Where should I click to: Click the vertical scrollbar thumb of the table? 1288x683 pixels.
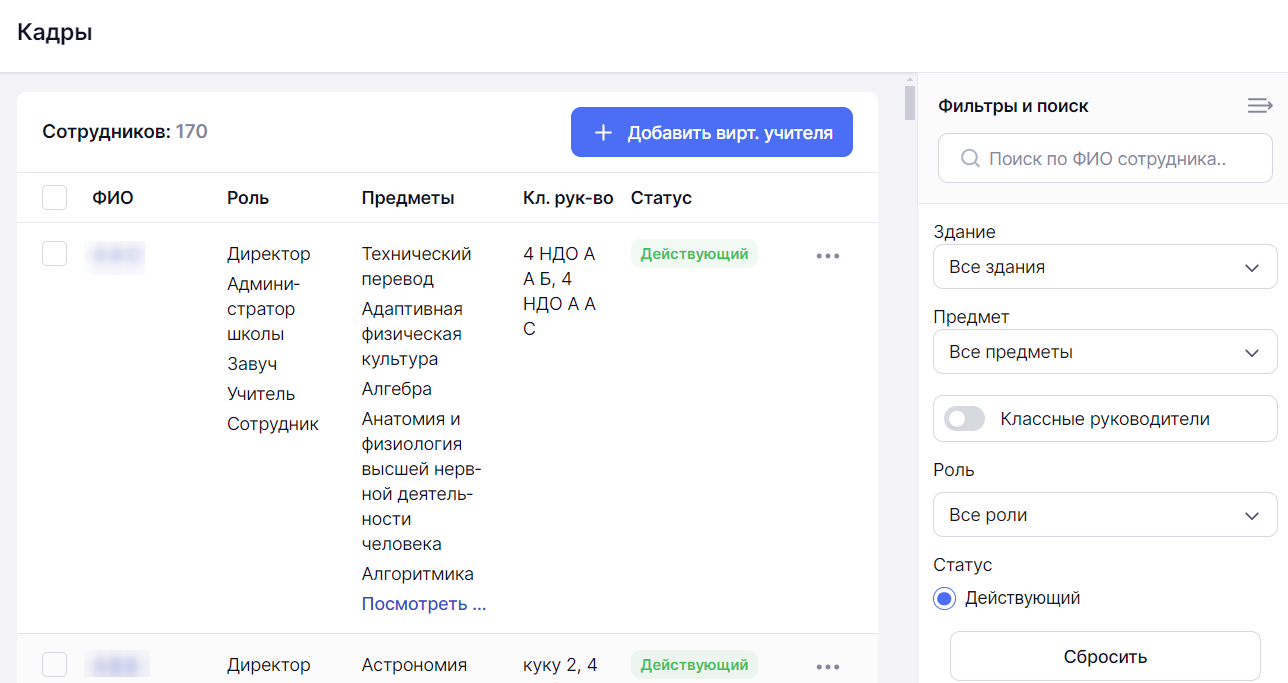click(910, 103)
